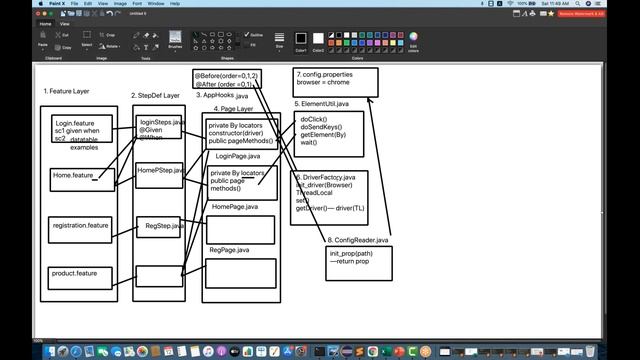Pick the orange palette color
This screenshot has width=640, height=360.
[x=339, y=42]
